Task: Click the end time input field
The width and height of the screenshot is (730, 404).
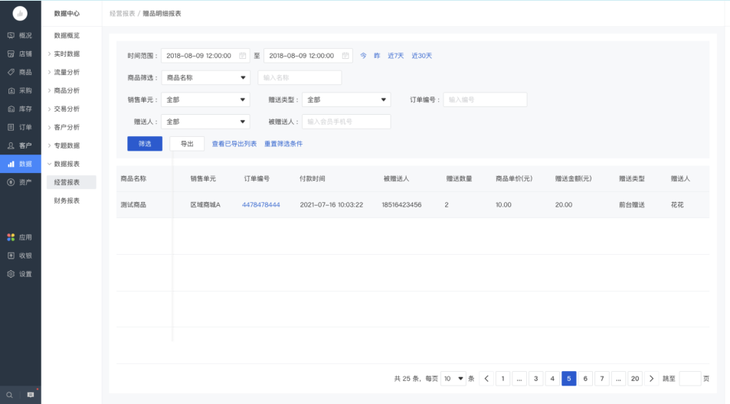Action: coord(308,55)
